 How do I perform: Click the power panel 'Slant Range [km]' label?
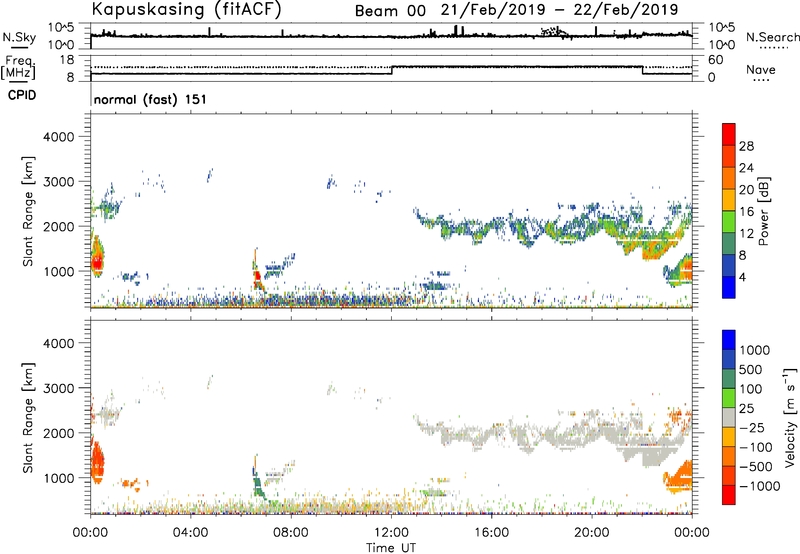pos(29,211)
